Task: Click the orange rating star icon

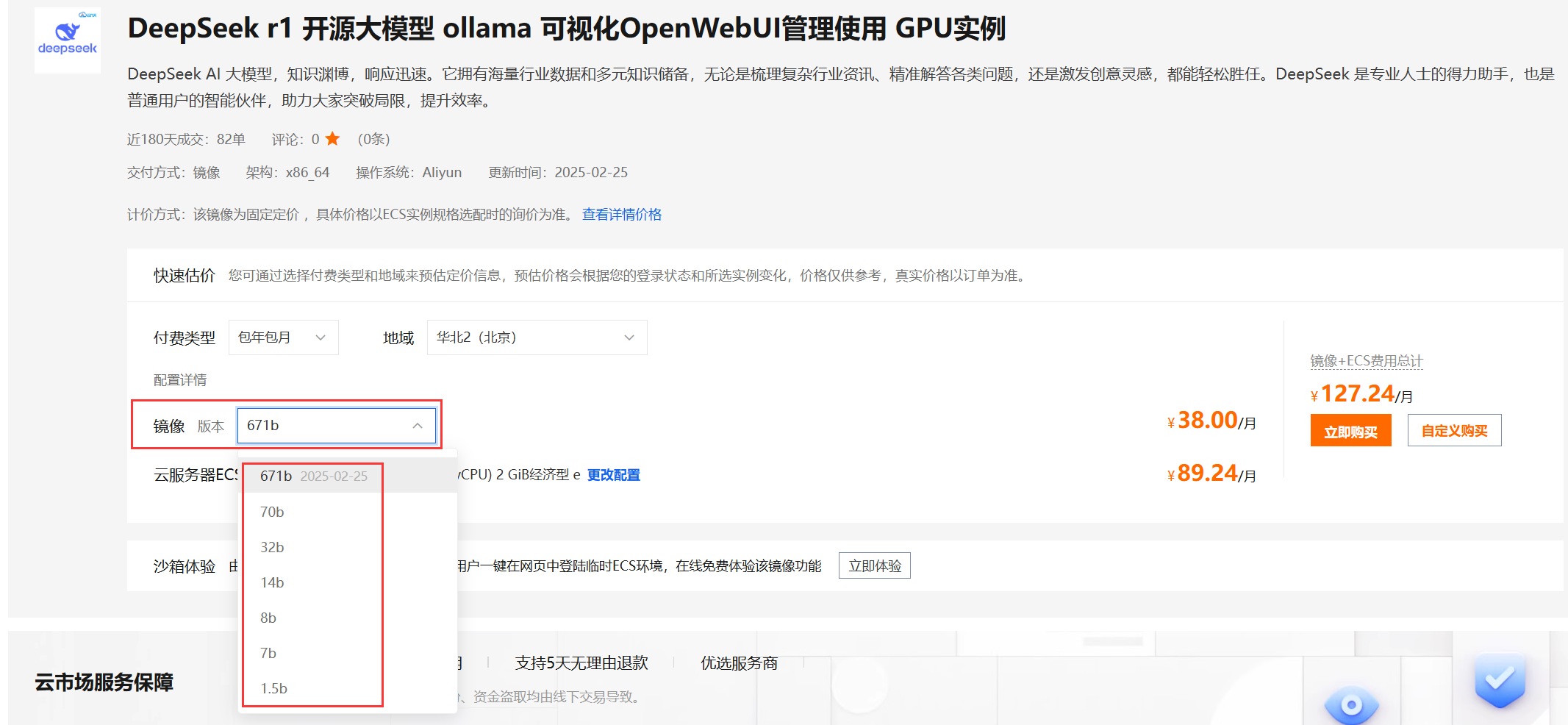Action: click(332, 138)
